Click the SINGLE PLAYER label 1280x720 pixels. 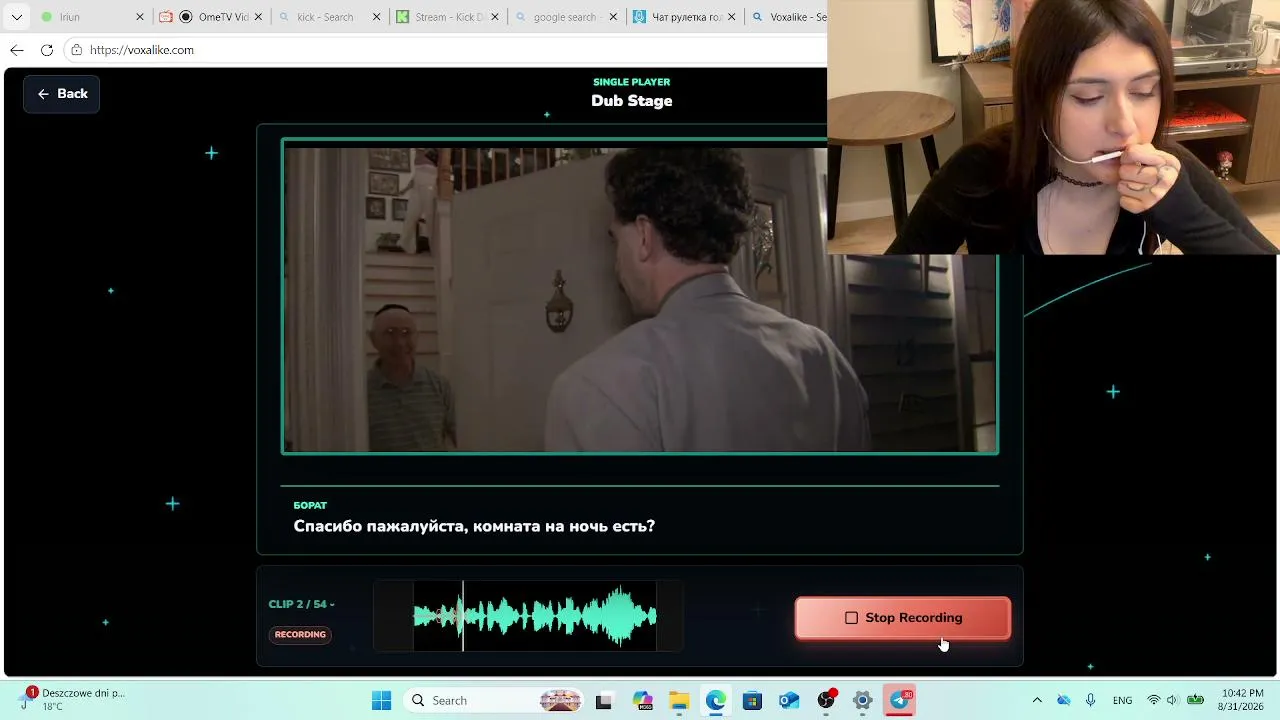632,82
